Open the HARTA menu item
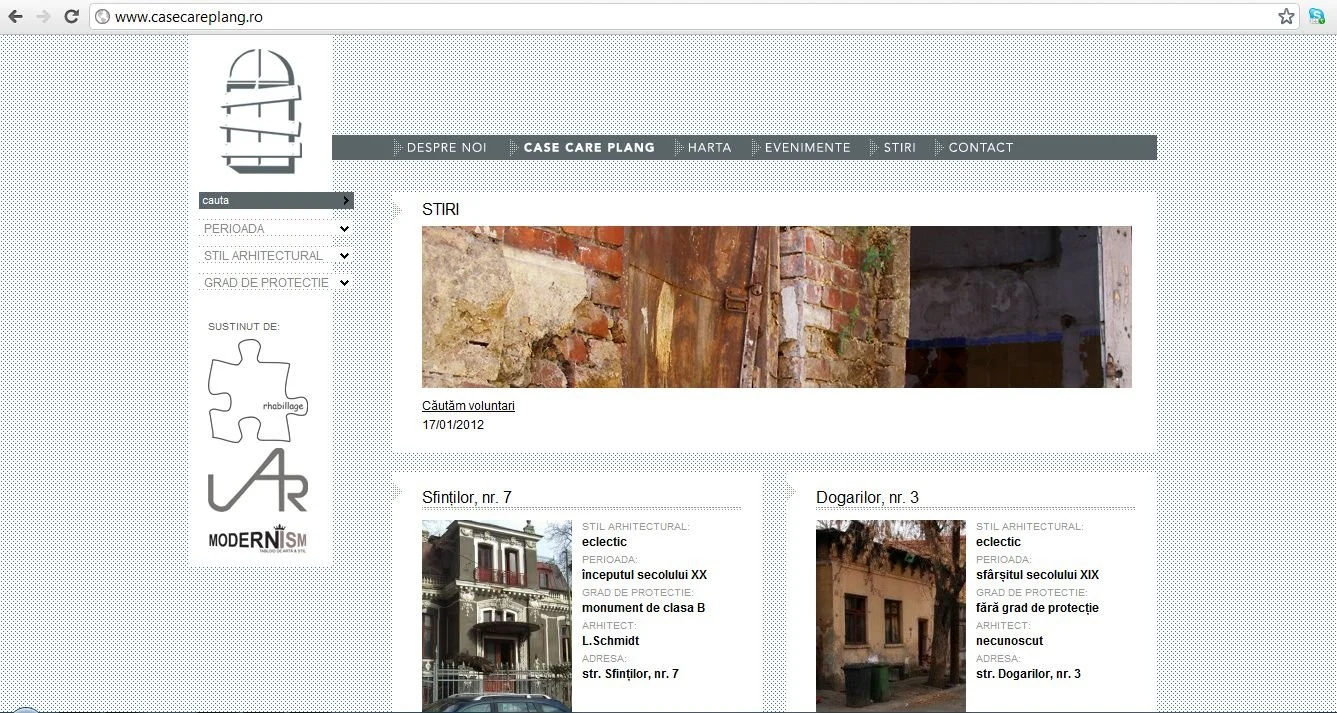 [x=709, y=148]
